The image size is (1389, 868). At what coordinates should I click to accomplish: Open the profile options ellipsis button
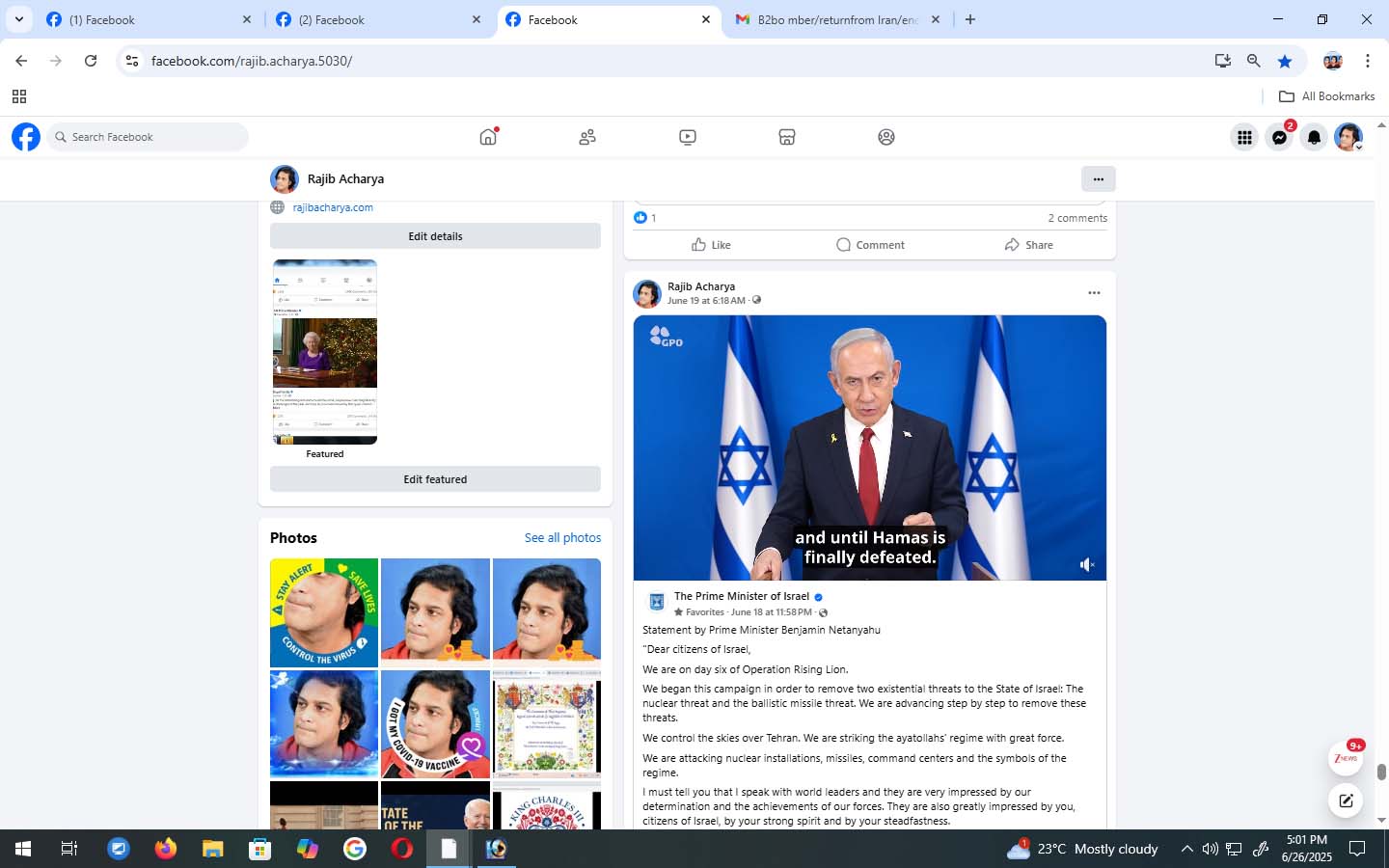1098,178
